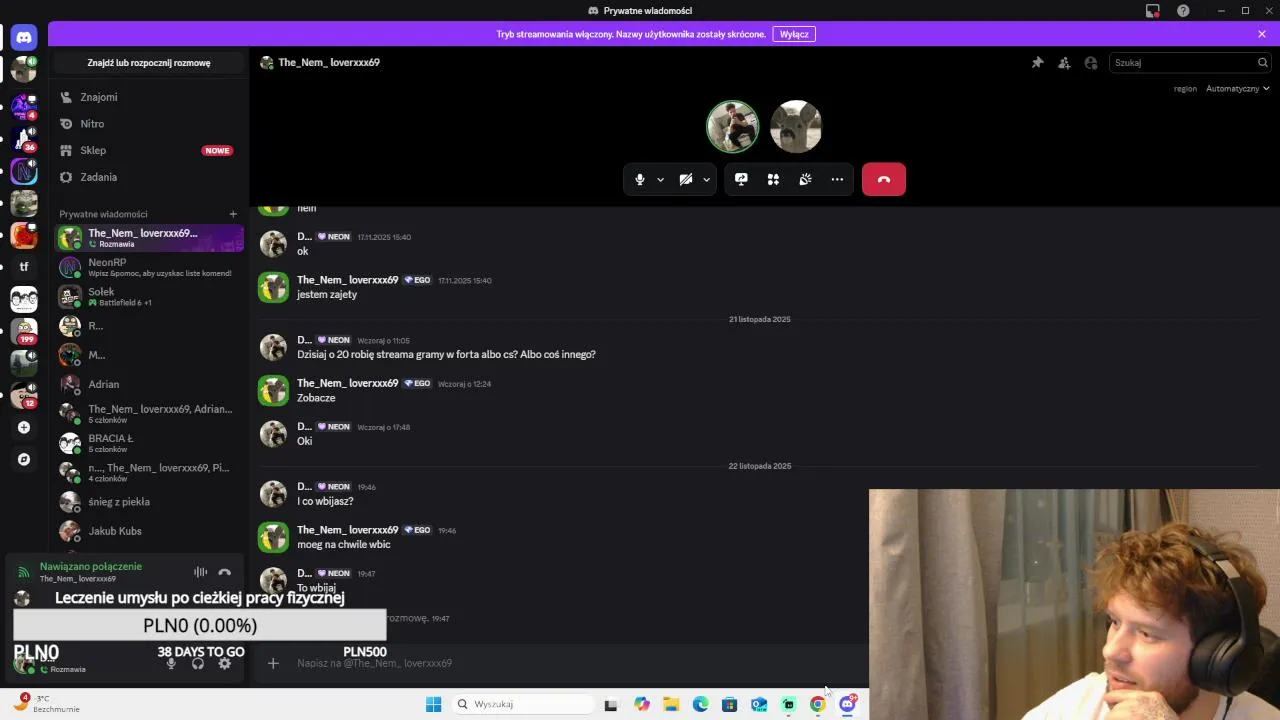The height and width of the screenshot is (720, 1280).
Task: Click the EGO tag on the 'Zobacze' message
Action: coord(417,384)
